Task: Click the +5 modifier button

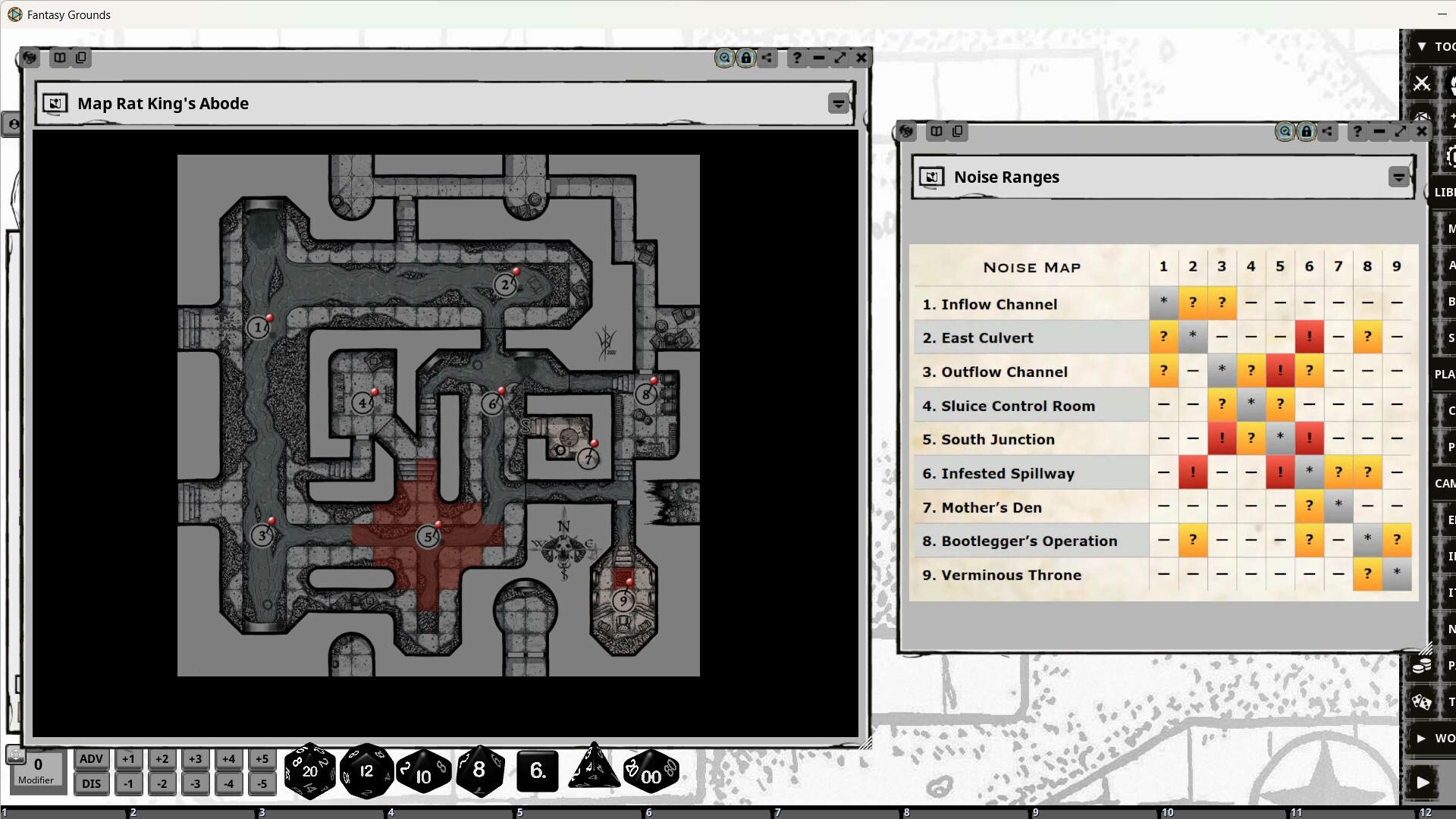Action: (x=262, y=758)
